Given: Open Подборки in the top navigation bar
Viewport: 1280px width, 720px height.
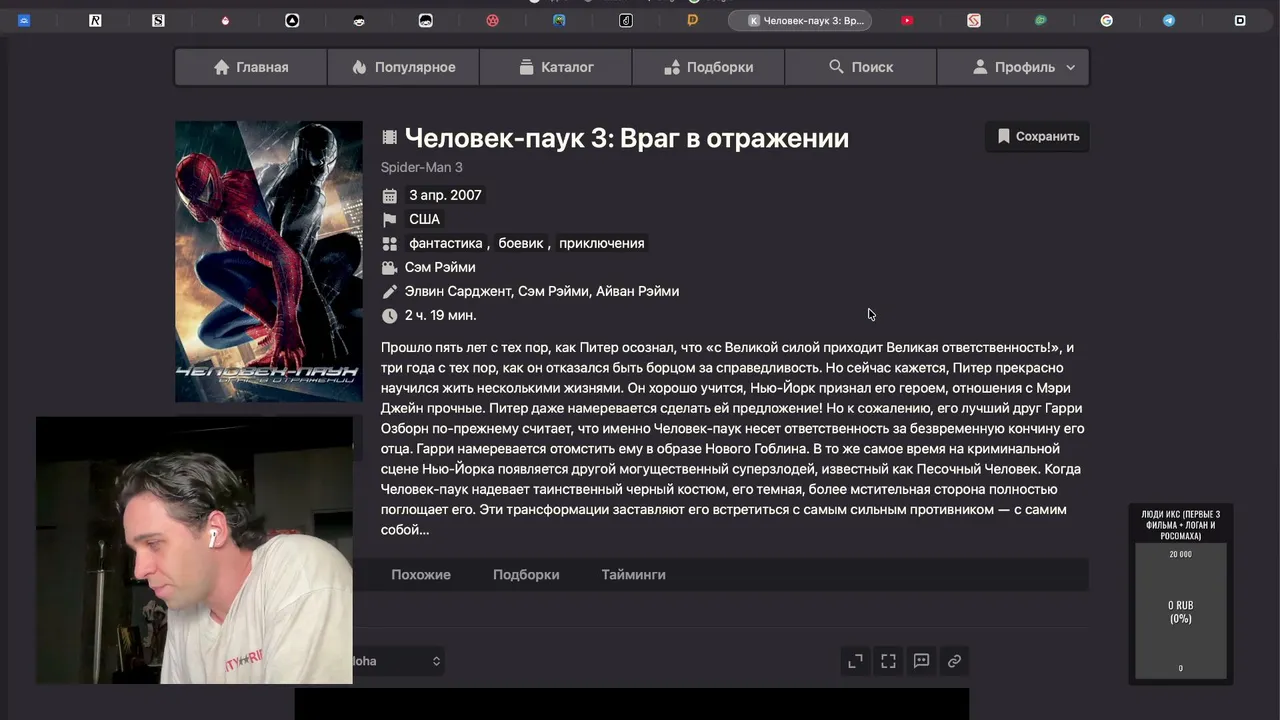Looking at the screenshot, I should [708, 67].
